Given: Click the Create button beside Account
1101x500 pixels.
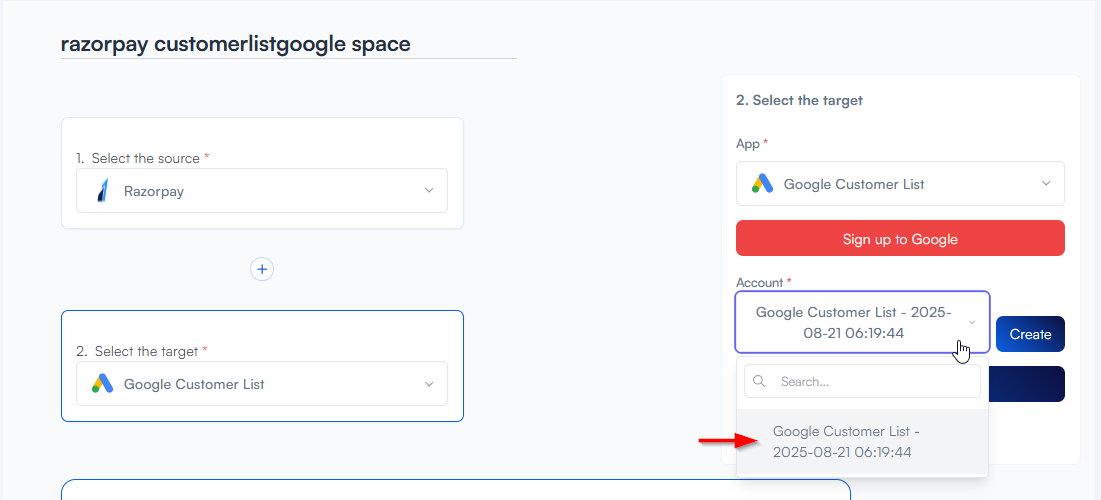Looking at the screenshot, I should (x=1030, y=334).
